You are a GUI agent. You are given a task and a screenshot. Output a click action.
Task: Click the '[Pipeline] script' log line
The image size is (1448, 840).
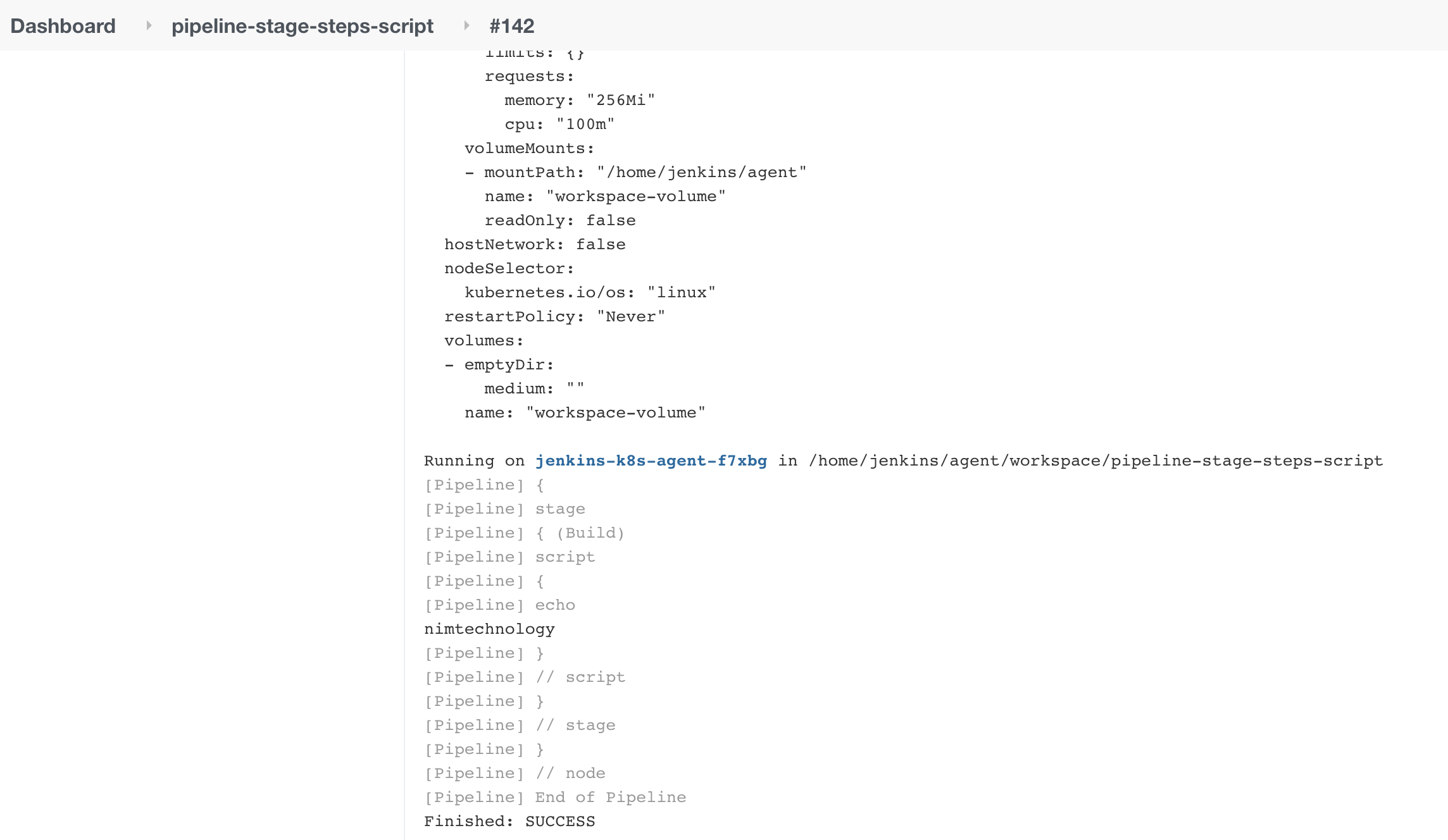tap(509, 557)
